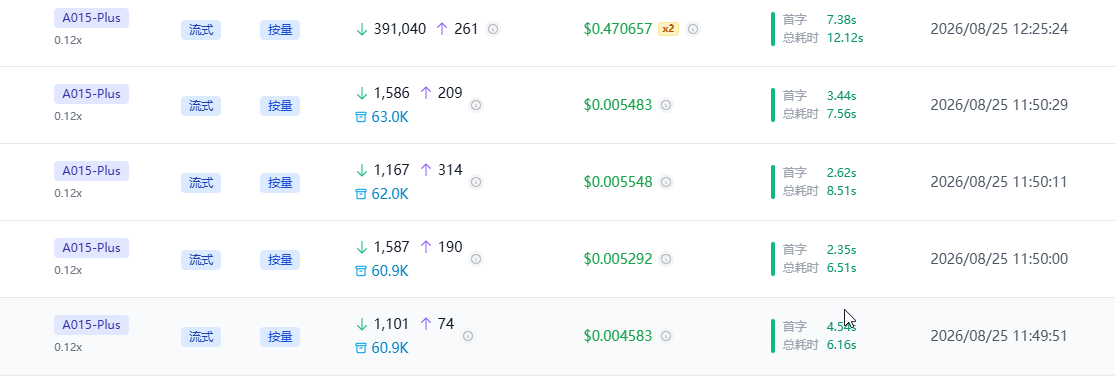Image resolution: width=1115 pixels, height=376 pixels.
Task: Click info icon beside $0.005292 cost
Action: pos(666,259)
